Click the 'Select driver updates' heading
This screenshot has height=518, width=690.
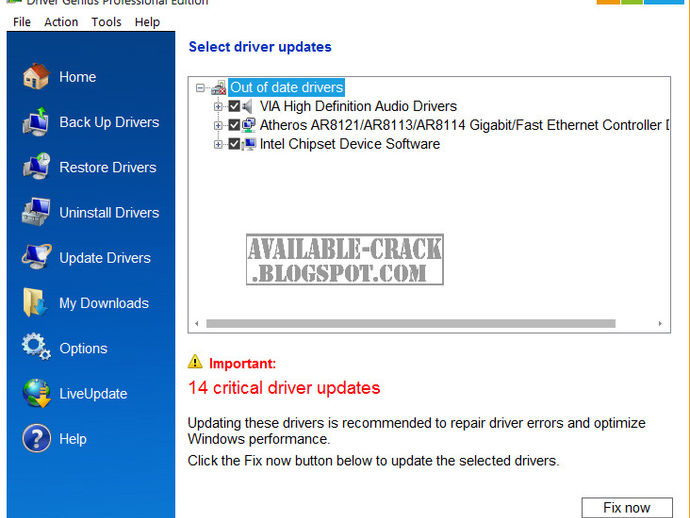pyautogui.click(x=260, y=47)
